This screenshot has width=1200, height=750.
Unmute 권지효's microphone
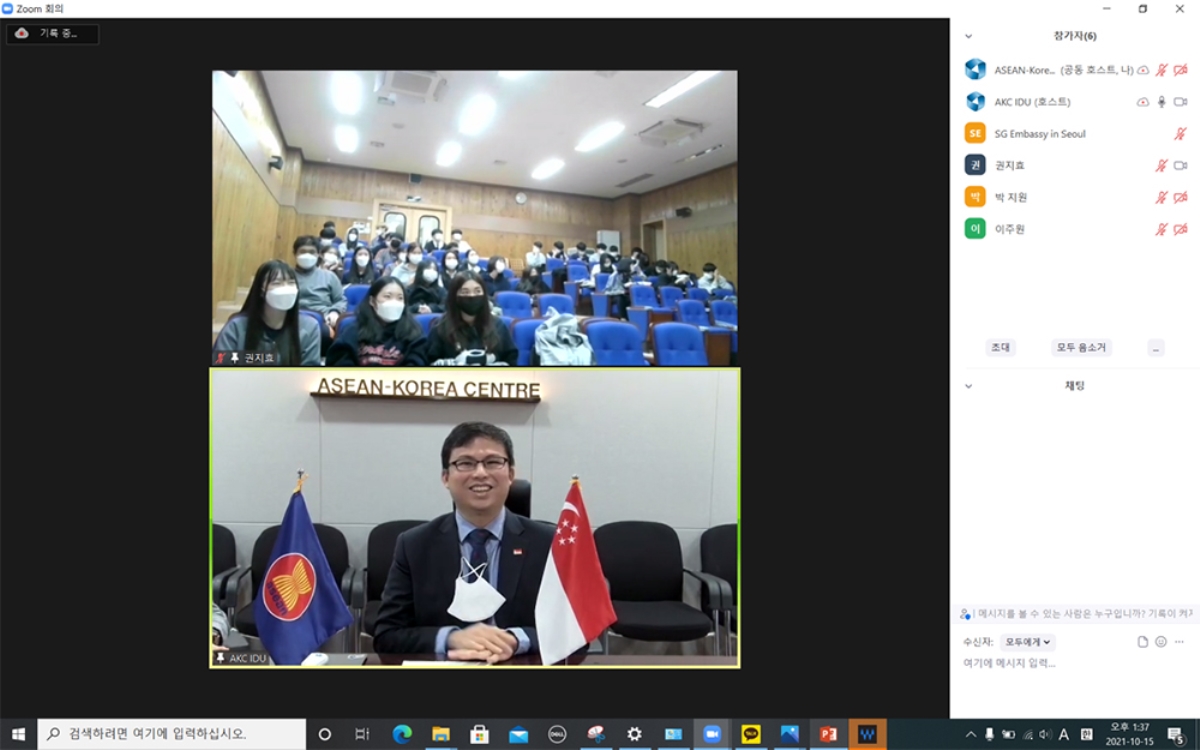(1162, 165)
